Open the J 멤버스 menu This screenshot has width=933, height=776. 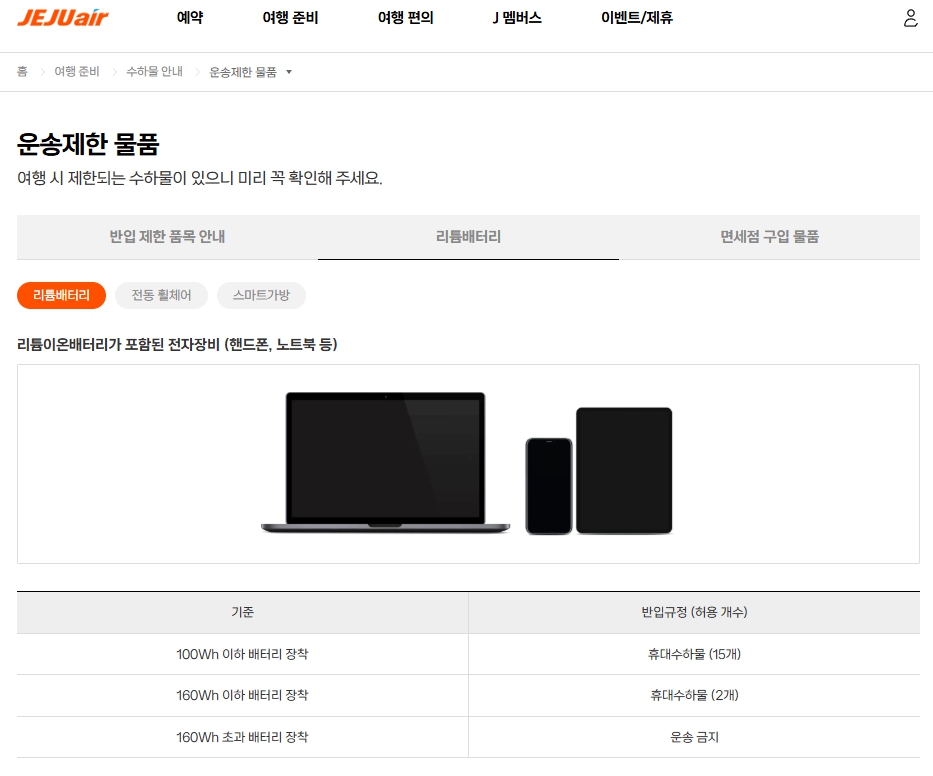coord(517,18)
